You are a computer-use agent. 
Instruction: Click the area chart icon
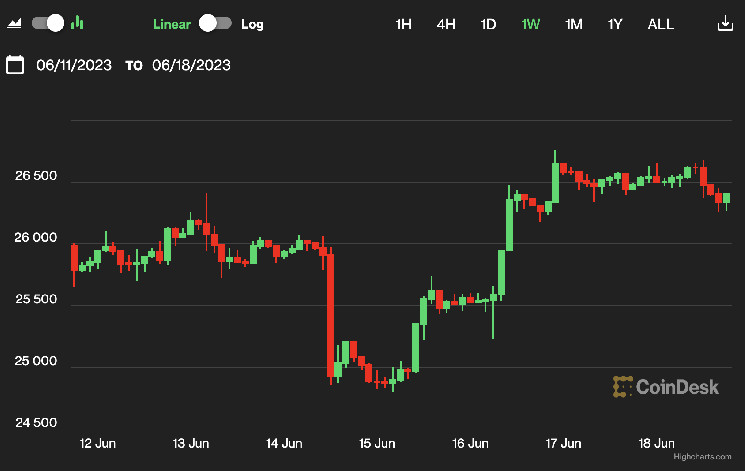[15, 23]
